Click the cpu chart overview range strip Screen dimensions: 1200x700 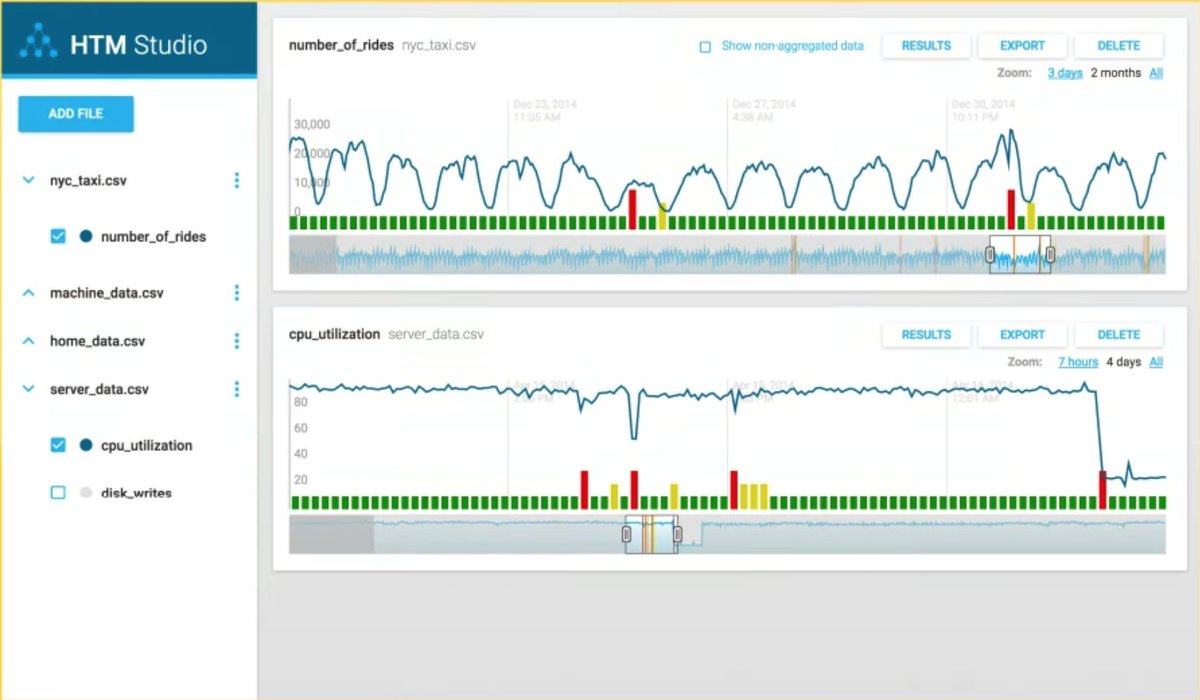727,535
